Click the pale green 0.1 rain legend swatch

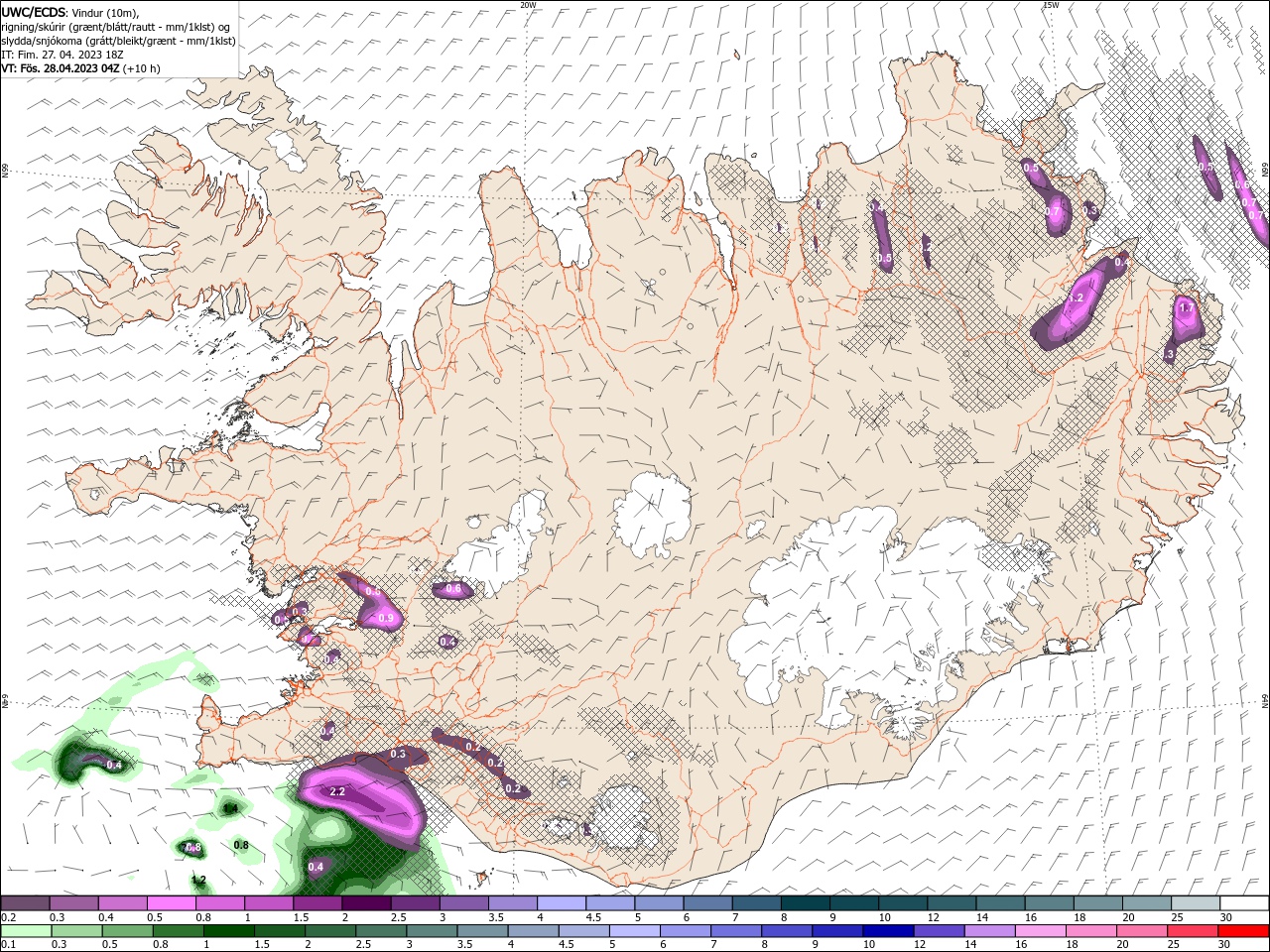point(26,931)
